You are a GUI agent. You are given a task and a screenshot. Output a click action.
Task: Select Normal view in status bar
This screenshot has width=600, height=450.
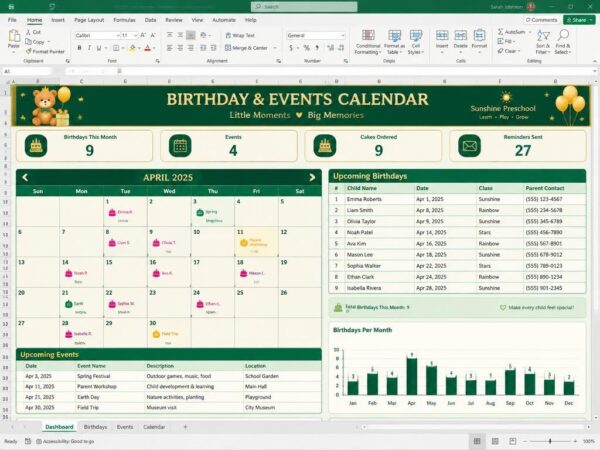tap(477, 441)
